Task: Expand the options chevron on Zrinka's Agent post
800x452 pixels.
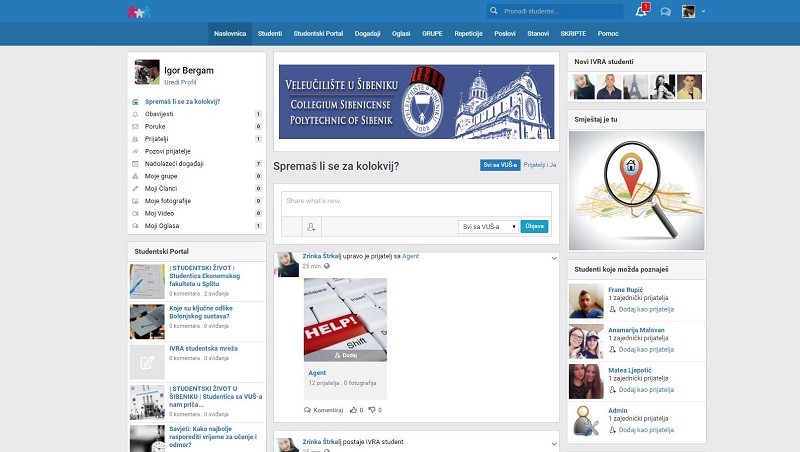Action: 554,257
